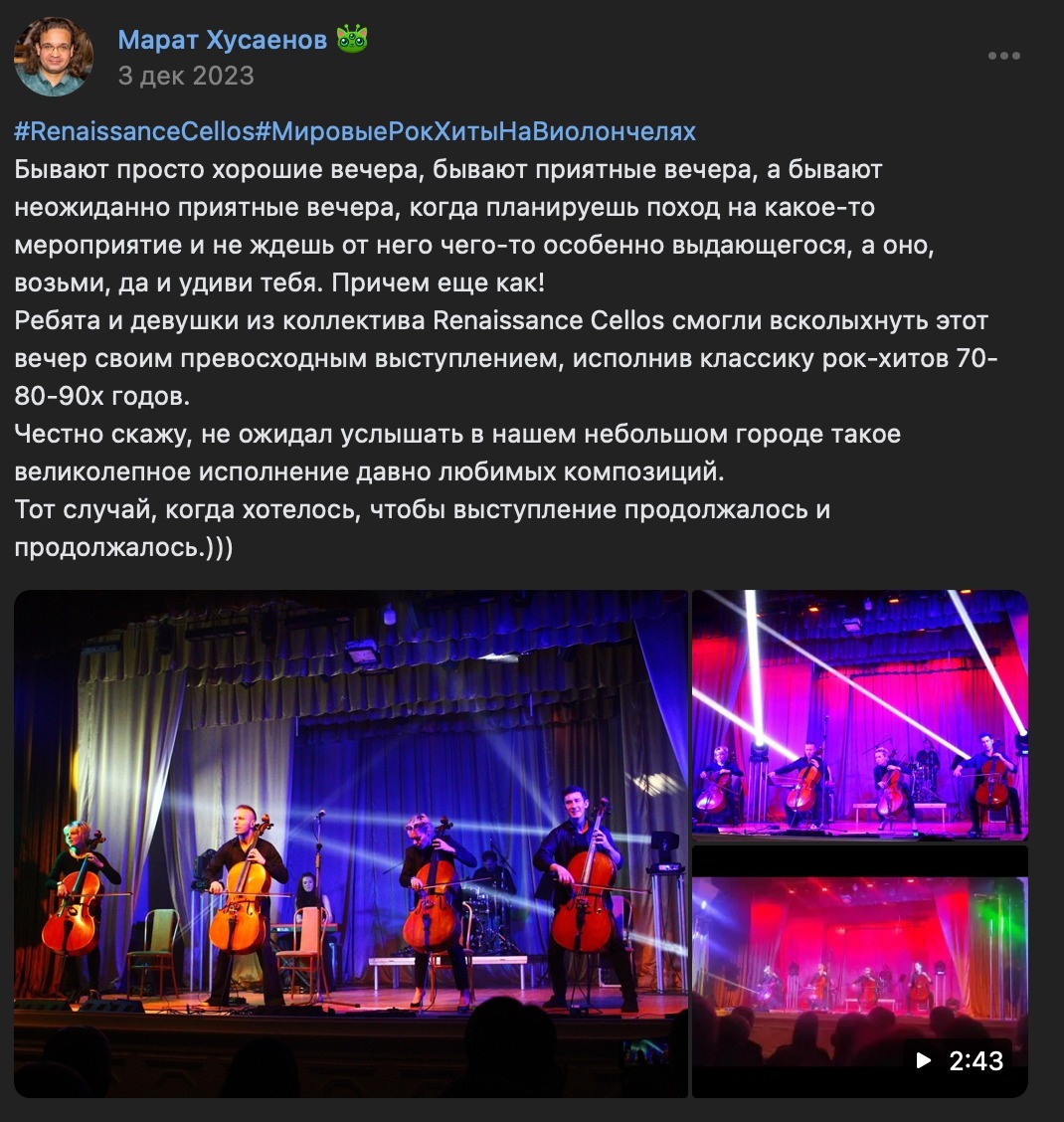Image resolution: width=1064 pixels, height=1122 pixels.
Task: Open the three-dot post options menu
Action: pyautogui.click(x=1004, y=56)
